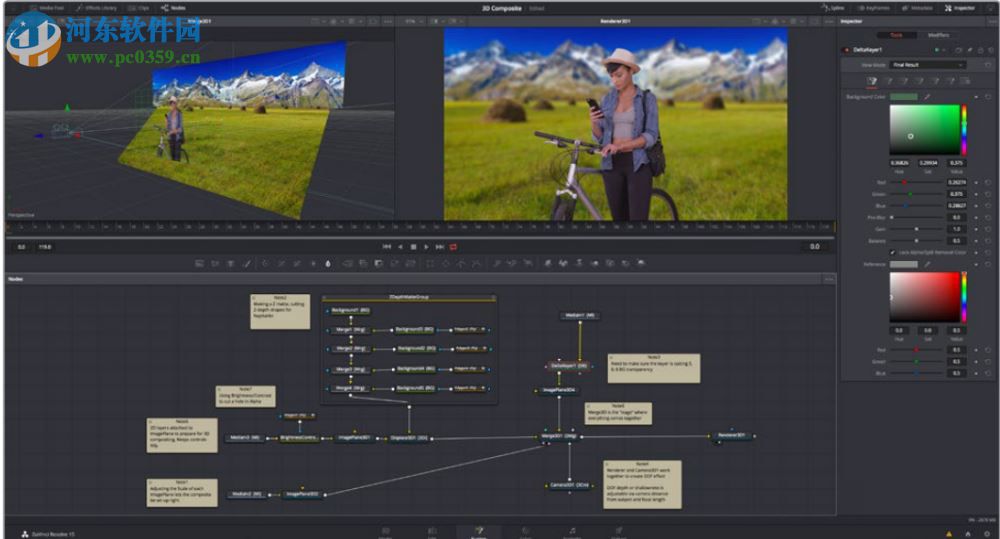
Task: Reset the Gain parameter
Action: click(x=988, y=229)
